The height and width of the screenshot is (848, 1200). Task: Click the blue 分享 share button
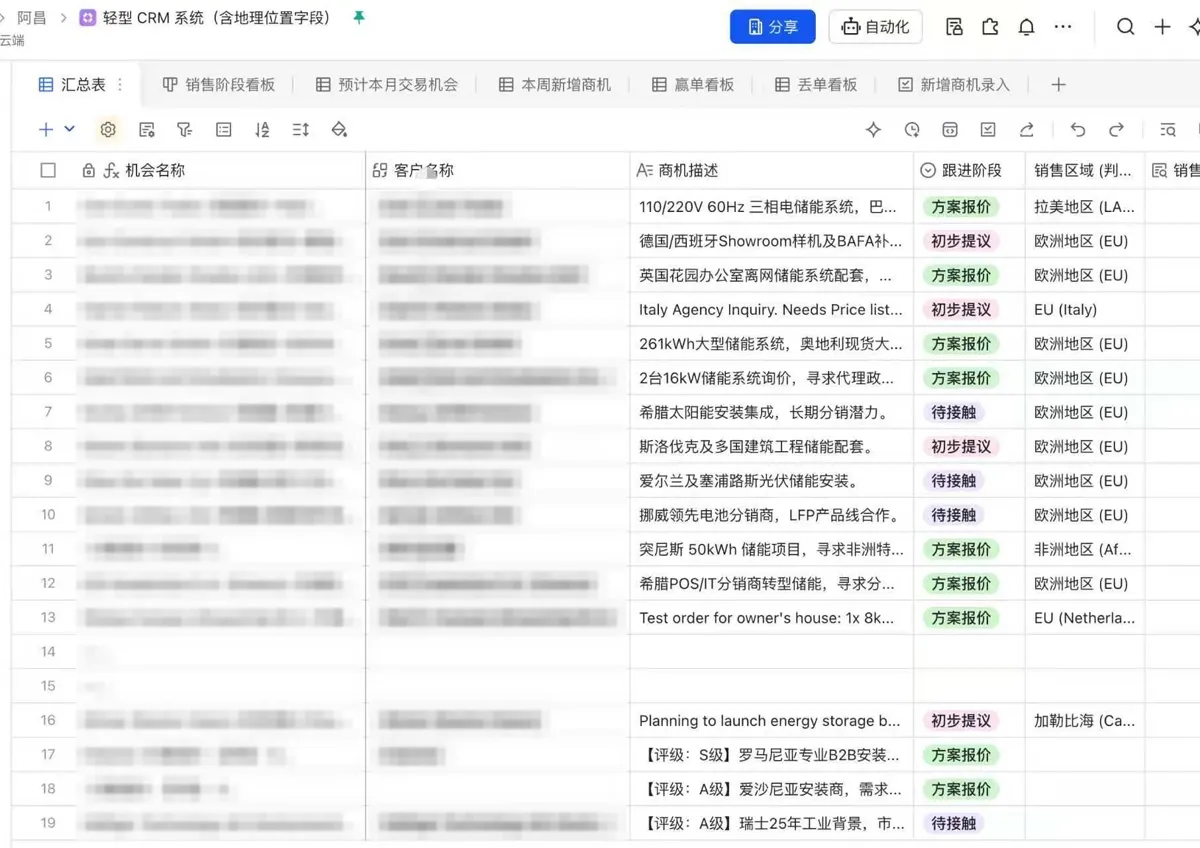point(772,27)
